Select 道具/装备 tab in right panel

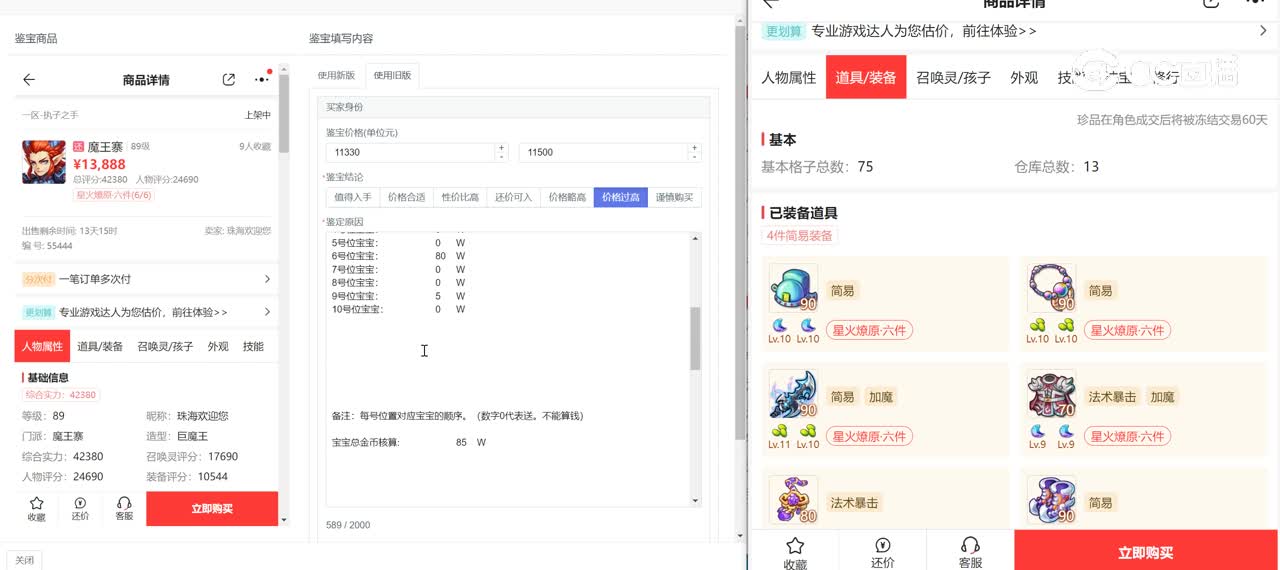866,77
